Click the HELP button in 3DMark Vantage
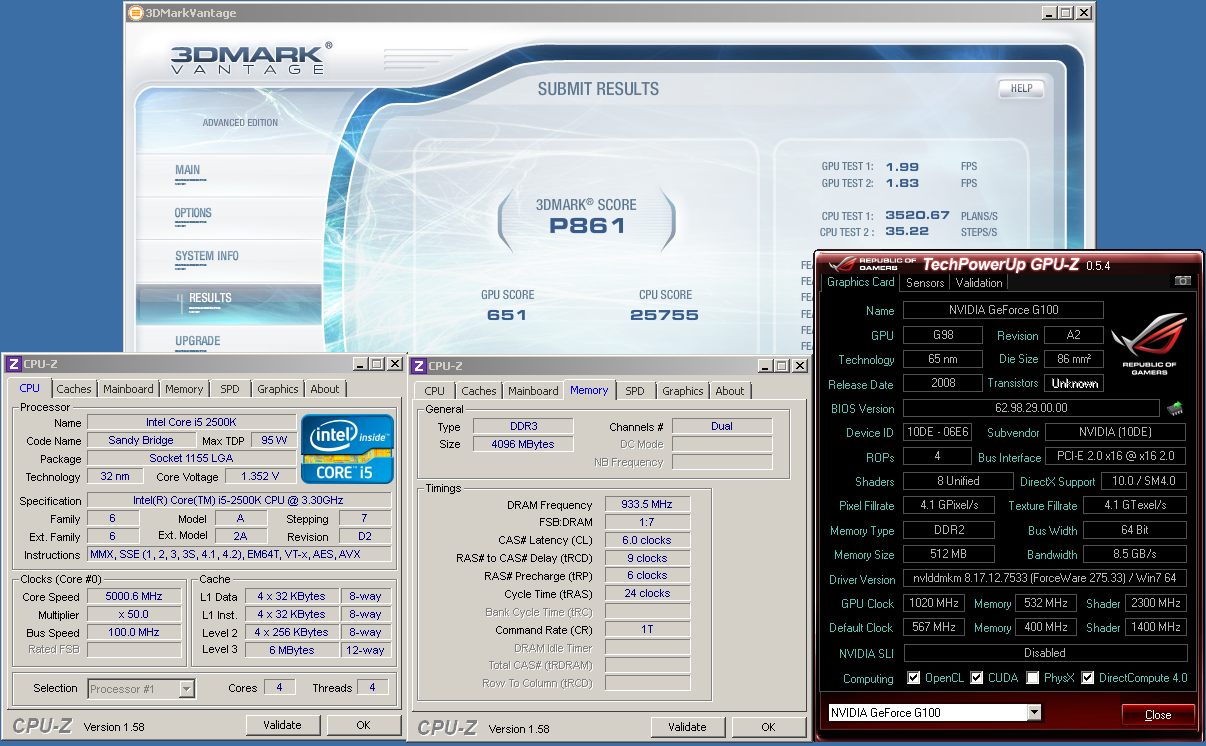This screenshot has height=746, width=1206. click(x=1021, y=88)
